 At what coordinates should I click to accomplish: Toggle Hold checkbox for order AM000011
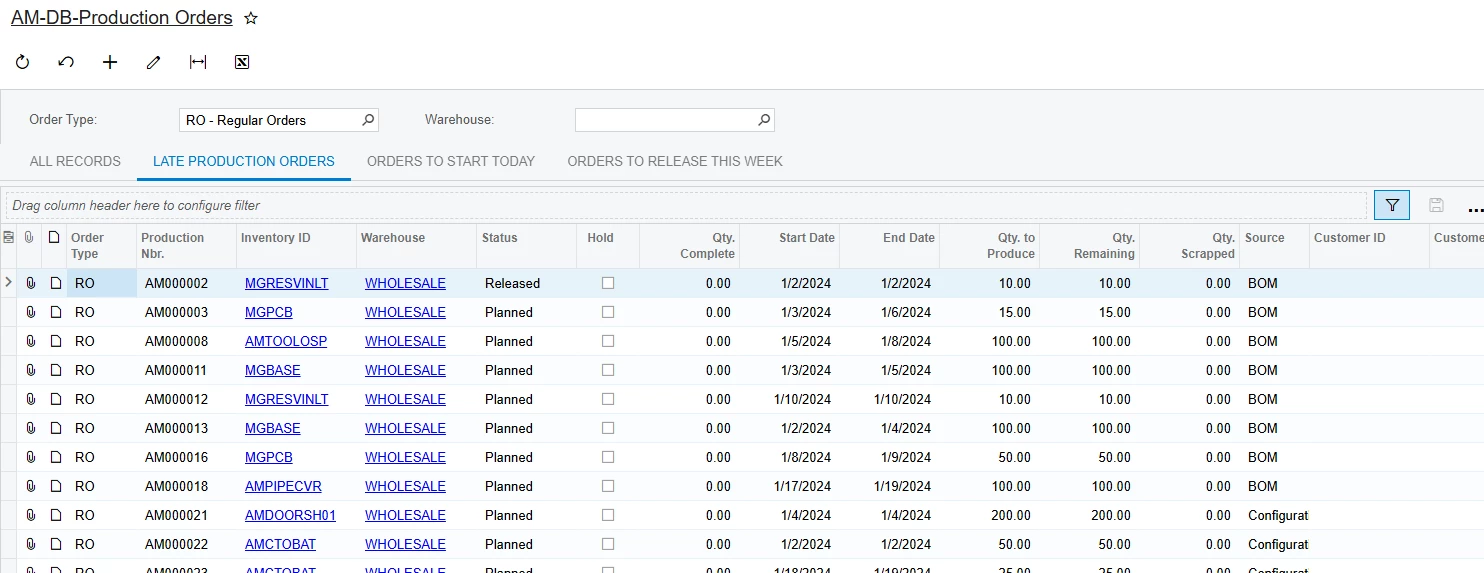(608, 370)
